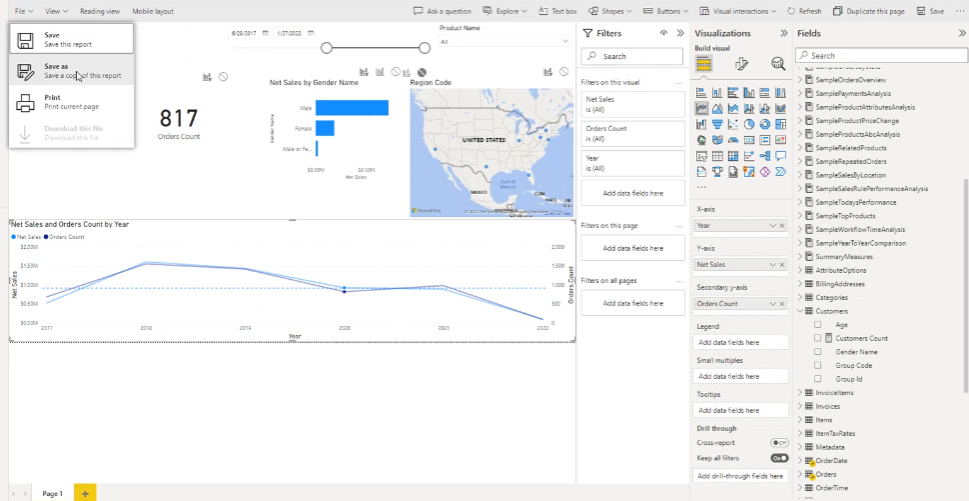Select the Q&A speech bubble visual
This screenshot has width=969, height=501.
pyautogui.click(x=781, y=156)
